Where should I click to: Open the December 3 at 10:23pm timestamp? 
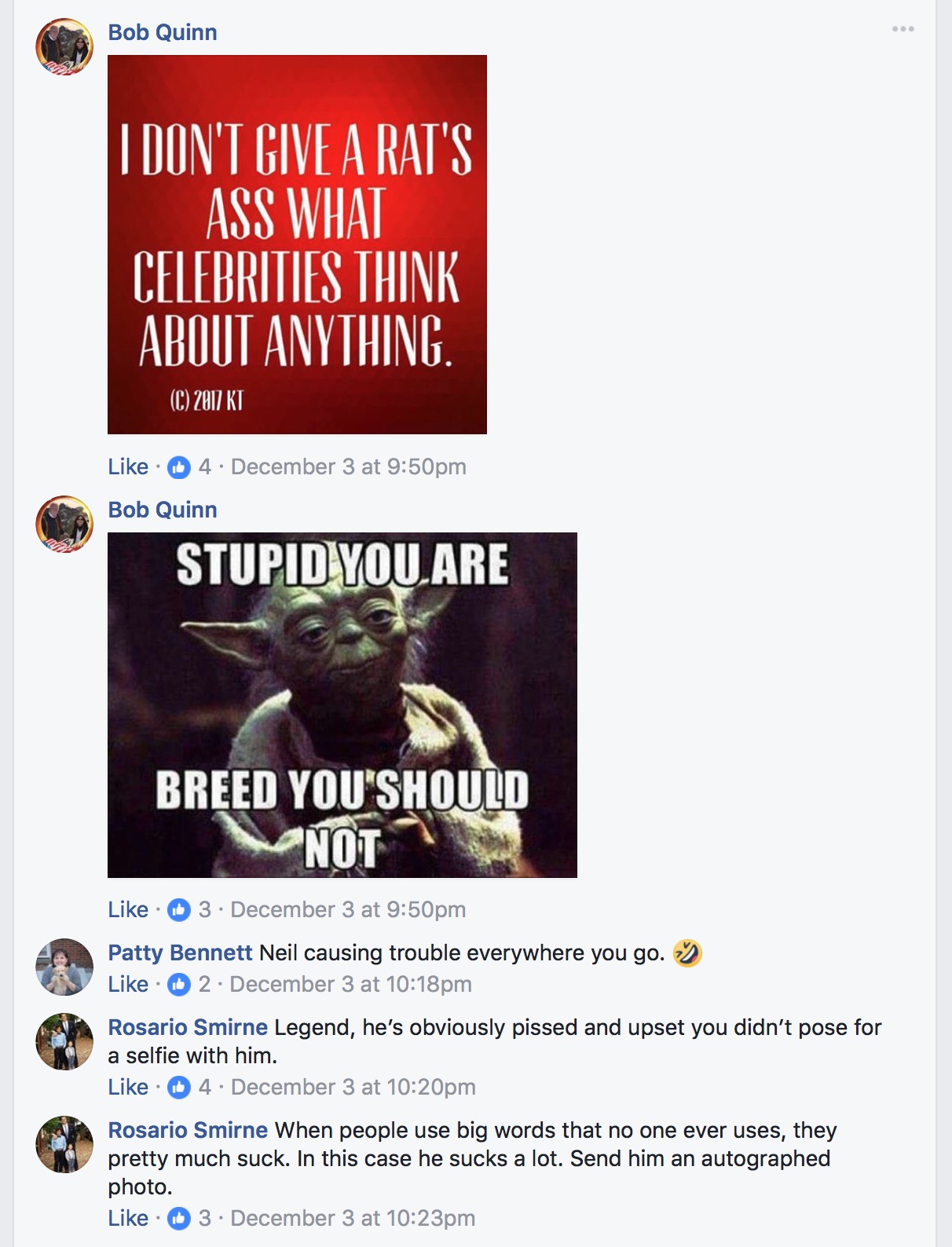click(x=353, y=1218)
